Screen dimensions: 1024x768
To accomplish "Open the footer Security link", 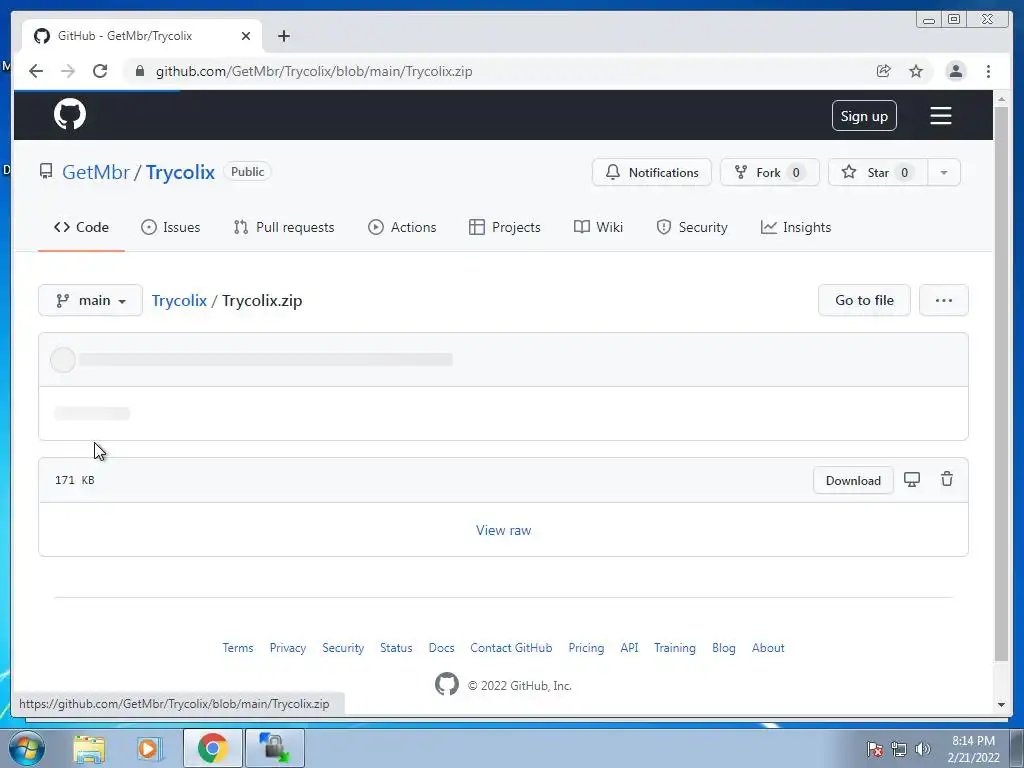I will click(x=343, y=648).
